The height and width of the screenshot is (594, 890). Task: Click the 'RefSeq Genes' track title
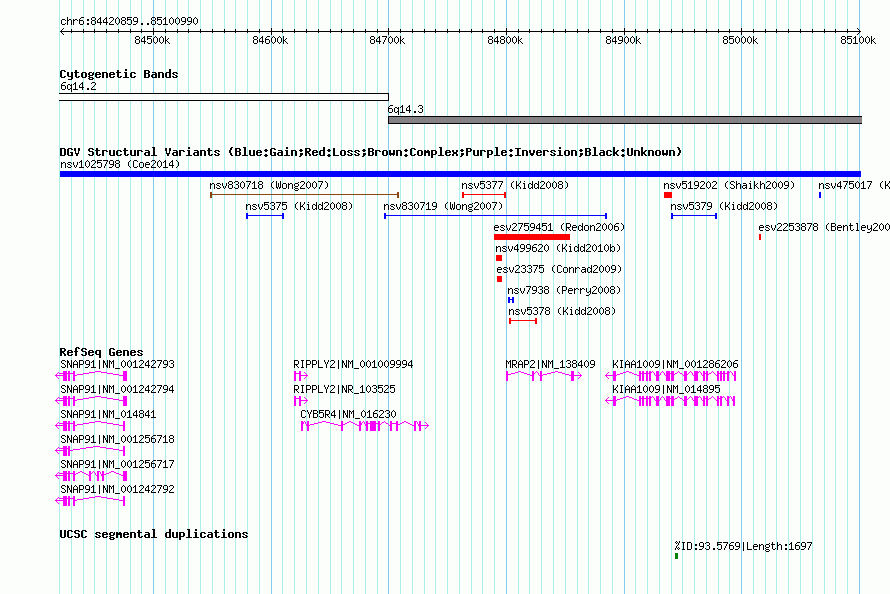click(101, 352)
